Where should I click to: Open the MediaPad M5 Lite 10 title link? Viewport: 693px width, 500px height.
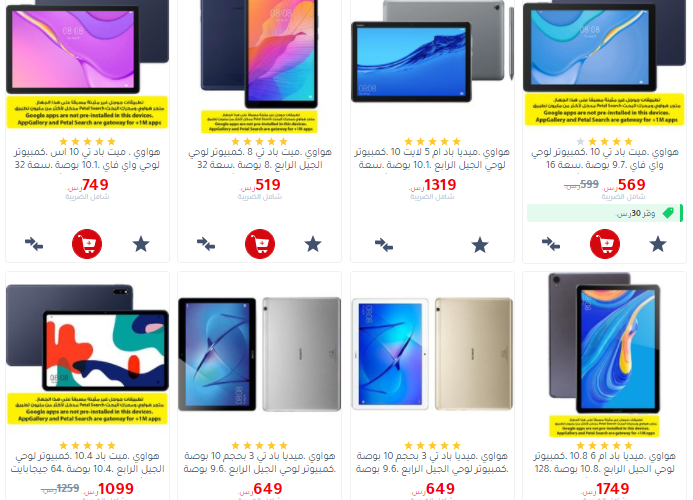tap(432, 158)
